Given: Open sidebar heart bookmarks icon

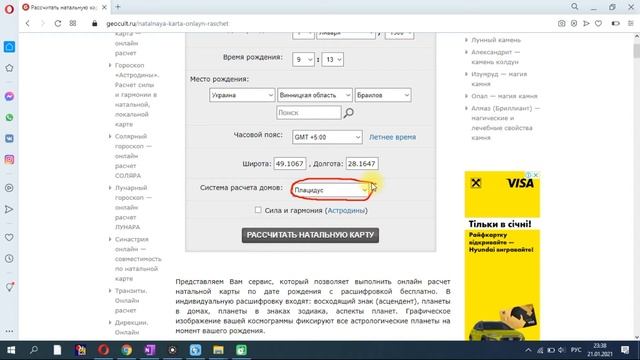Looking at the screenshot, I should coord(9,238).
